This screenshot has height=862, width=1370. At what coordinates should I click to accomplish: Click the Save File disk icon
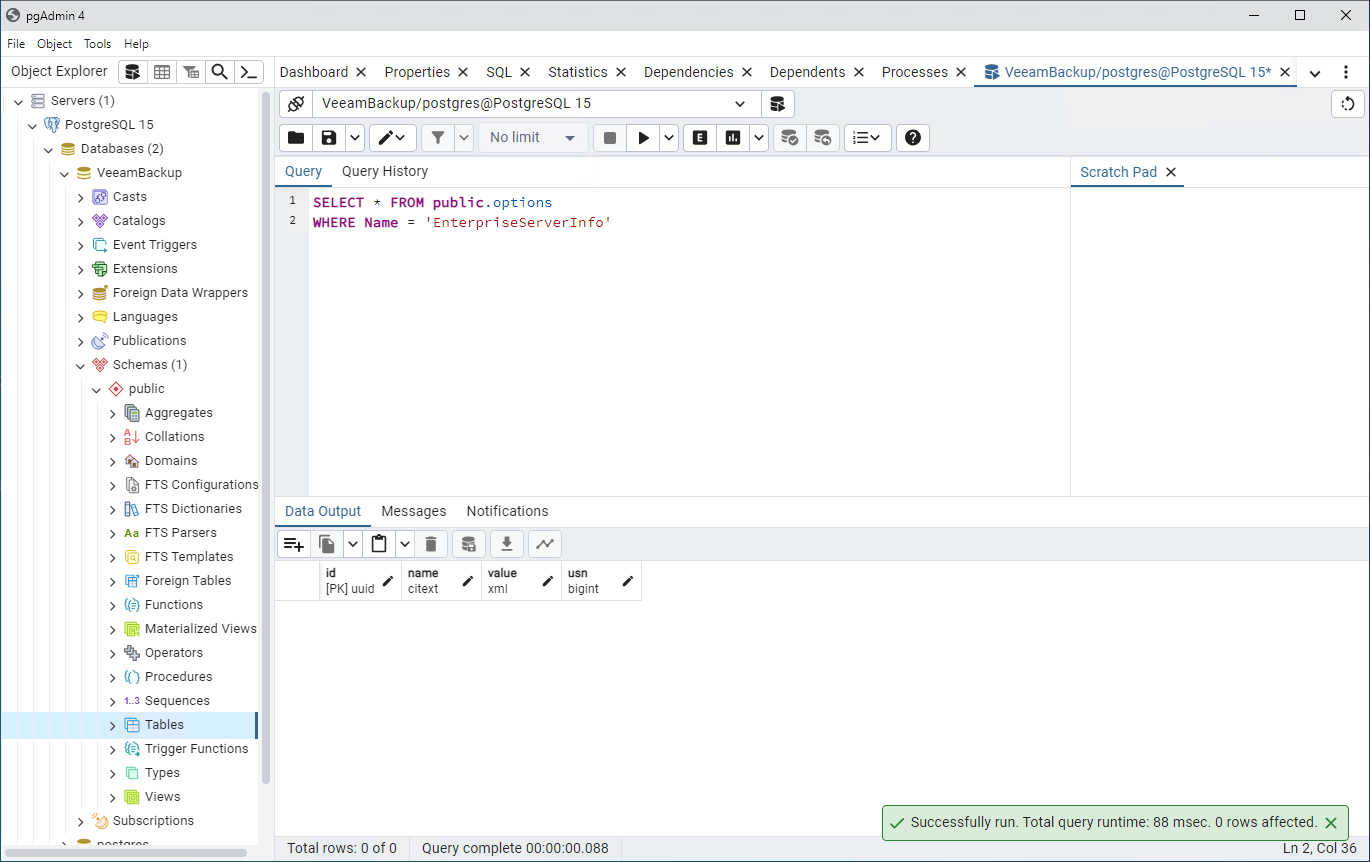327,138
